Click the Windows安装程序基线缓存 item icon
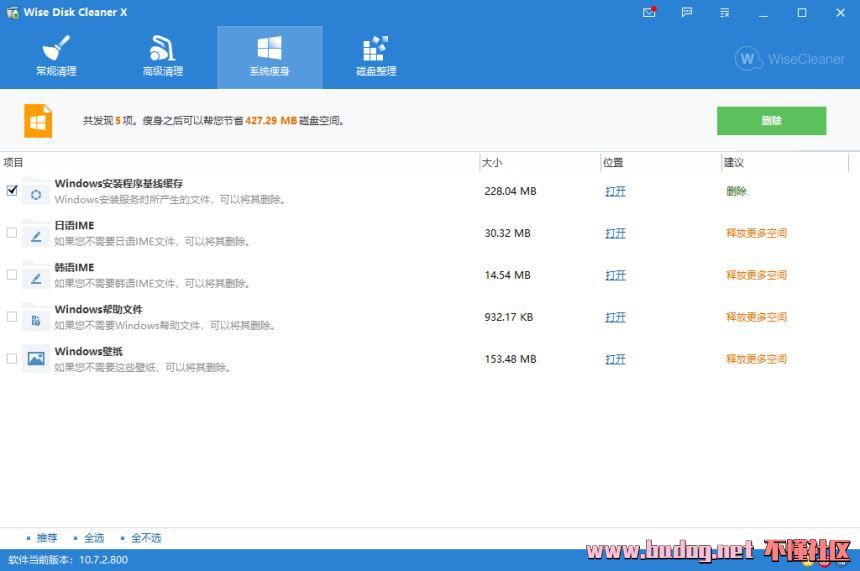 [36, 191]
